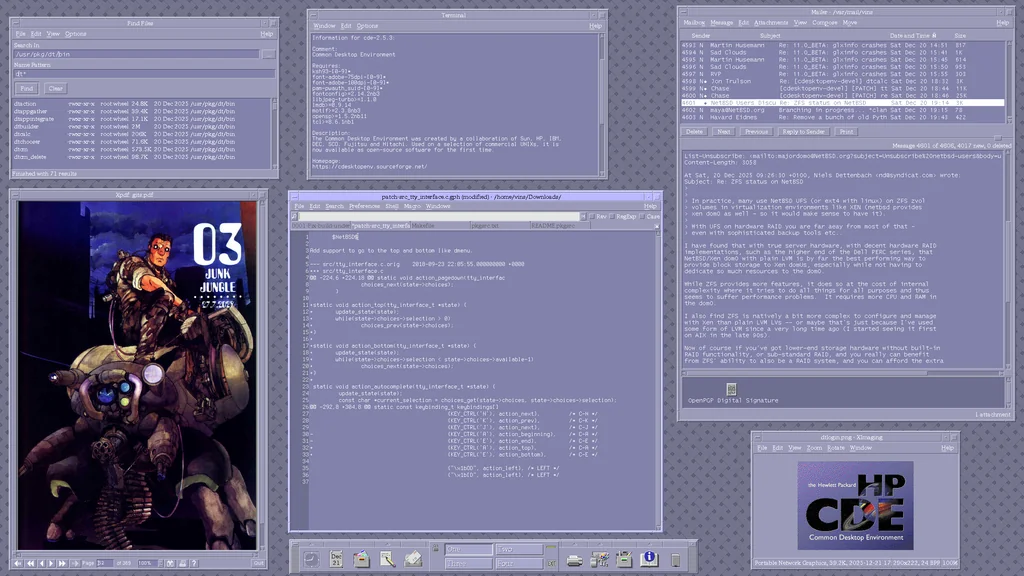Image resolution: width=1024 pixels, height=576 pixels.
Task: Expand the subpanel arrow above the printer icon
Action: point(575,543)
